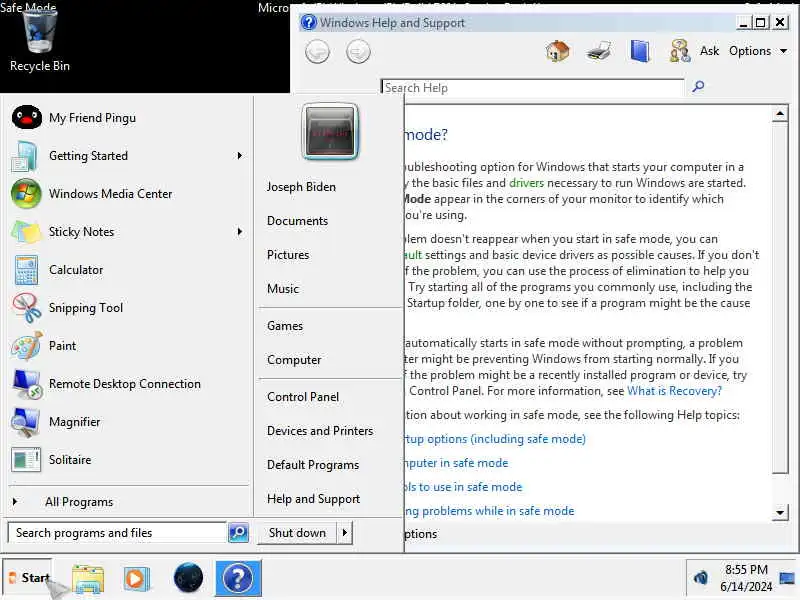Open Pictures library
Viewport: 800px width, 600px height.
(288, 255)
